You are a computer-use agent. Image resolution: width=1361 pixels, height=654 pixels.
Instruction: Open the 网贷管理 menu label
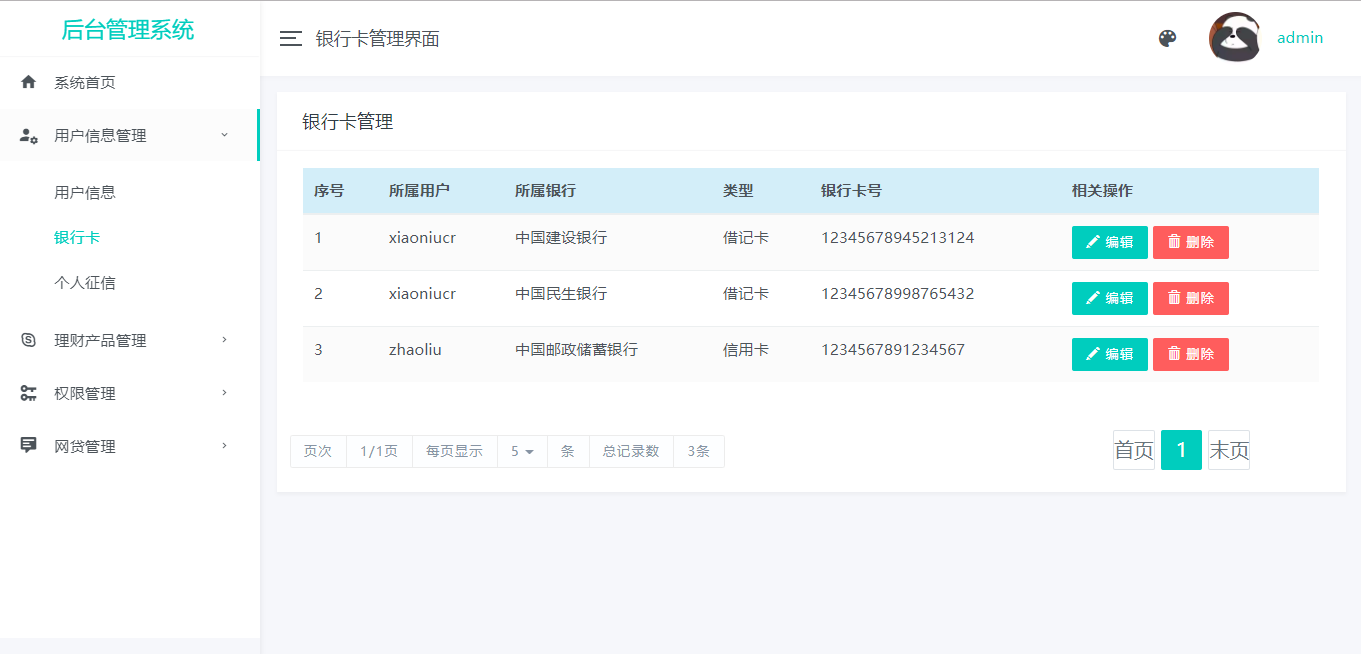click(x=85, y=446)
